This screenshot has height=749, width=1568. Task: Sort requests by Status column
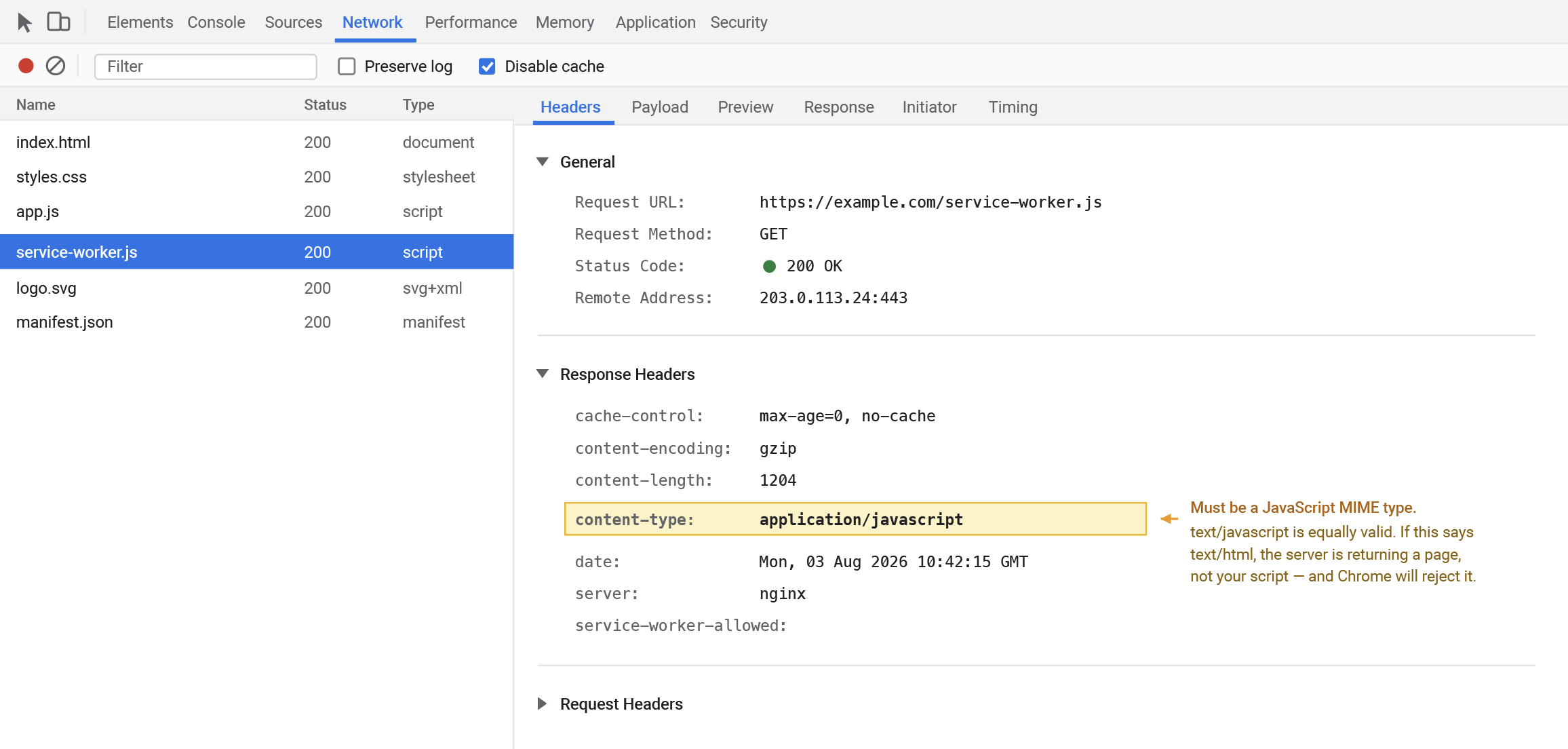[x=325, y=104]
